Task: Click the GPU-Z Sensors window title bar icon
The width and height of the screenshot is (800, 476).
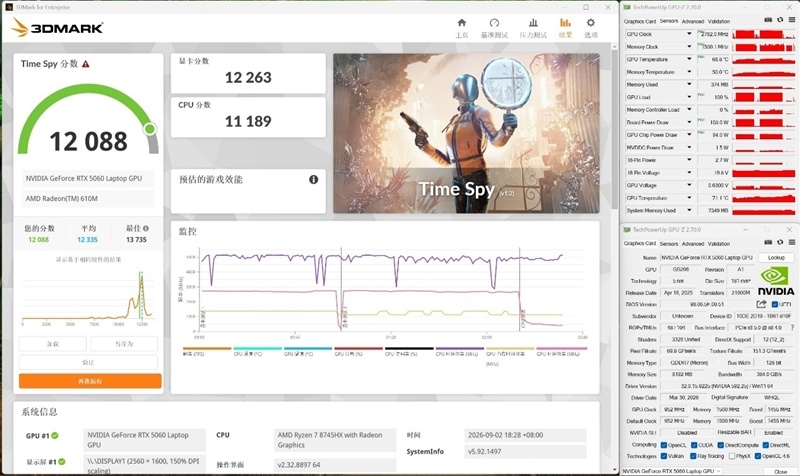Action: pos(627,7)
